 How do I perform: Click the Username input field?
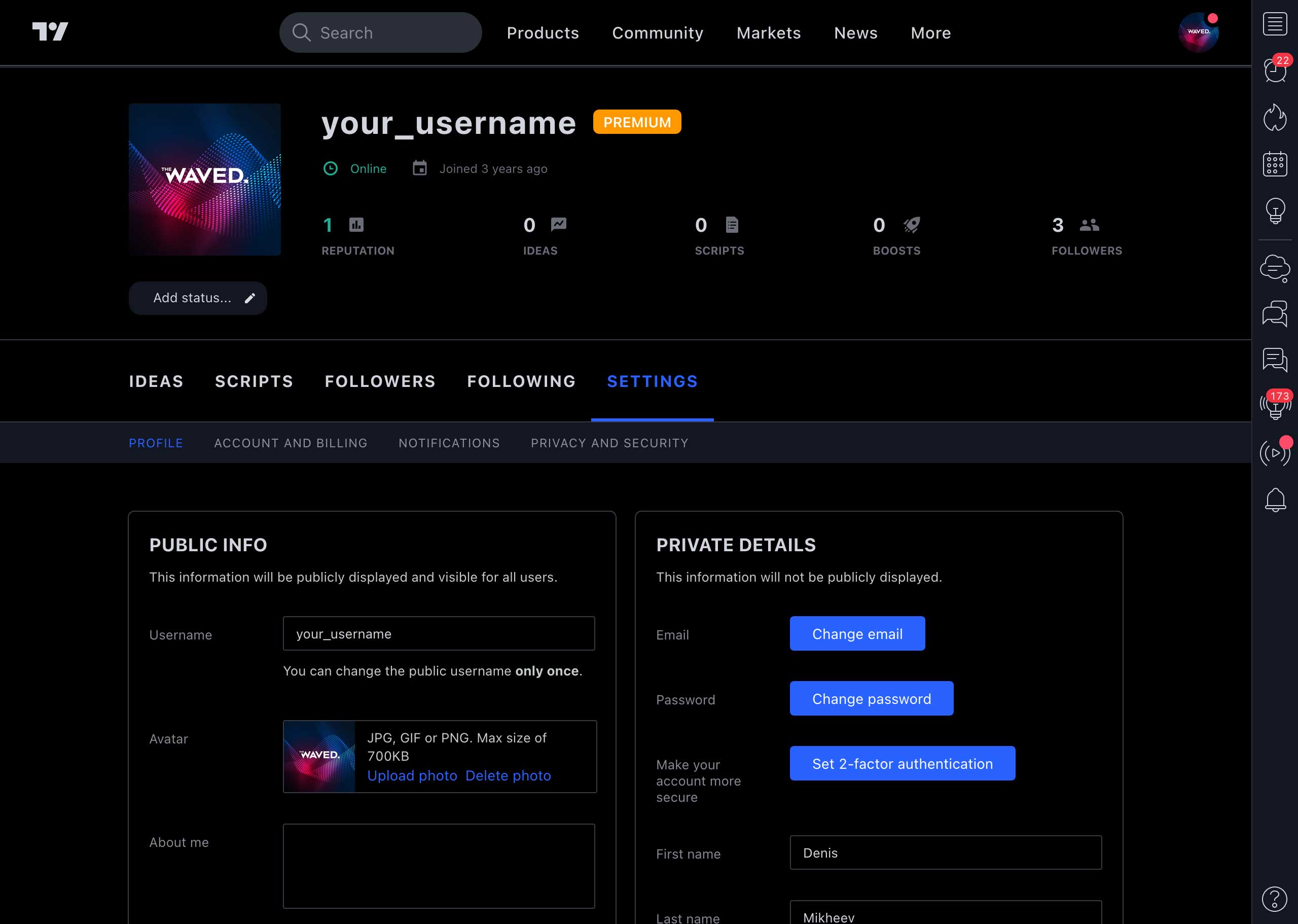click(x=439, y=633)
